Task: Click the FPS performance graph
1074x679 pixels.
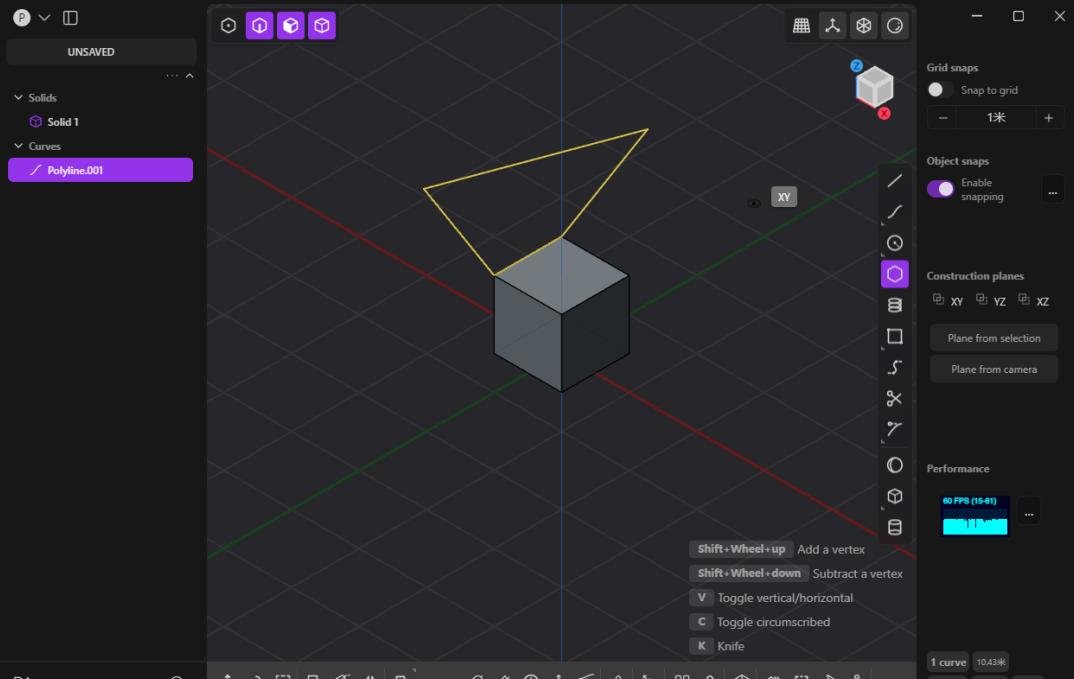Action: coord(975,515)
